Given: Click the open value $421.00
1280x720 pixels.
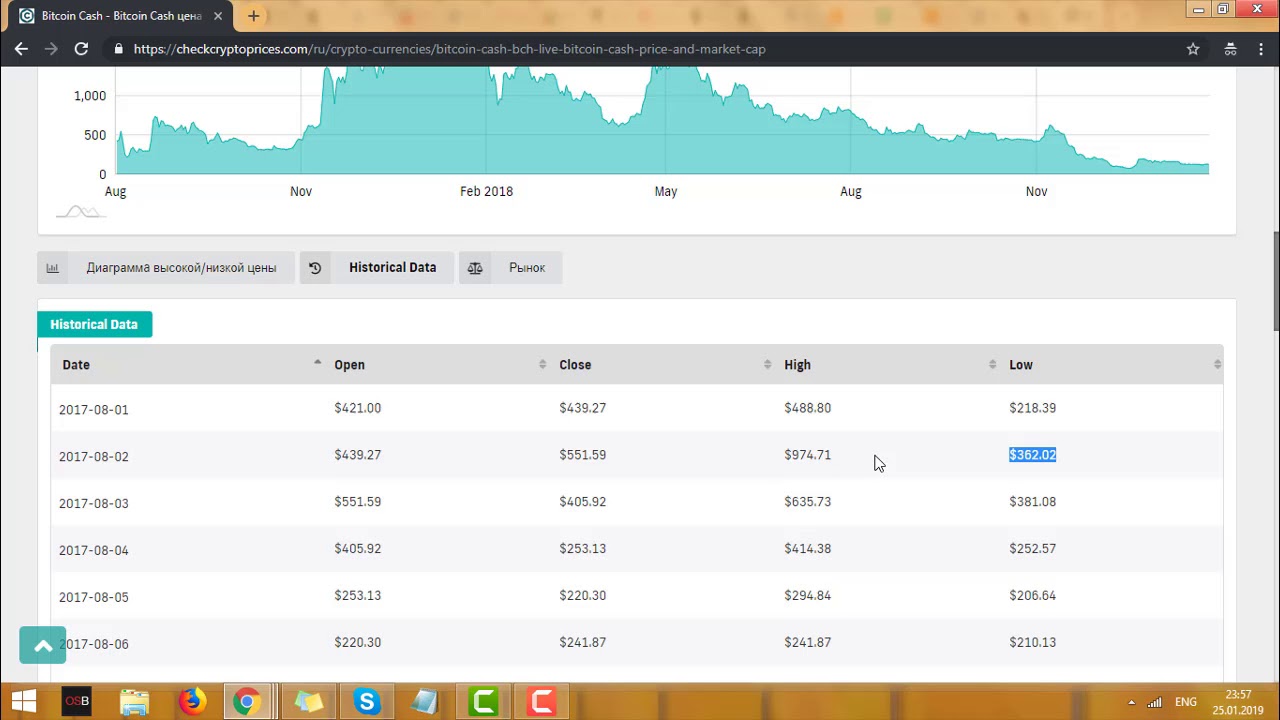Looking at the screenshot, I should point(357,408).
